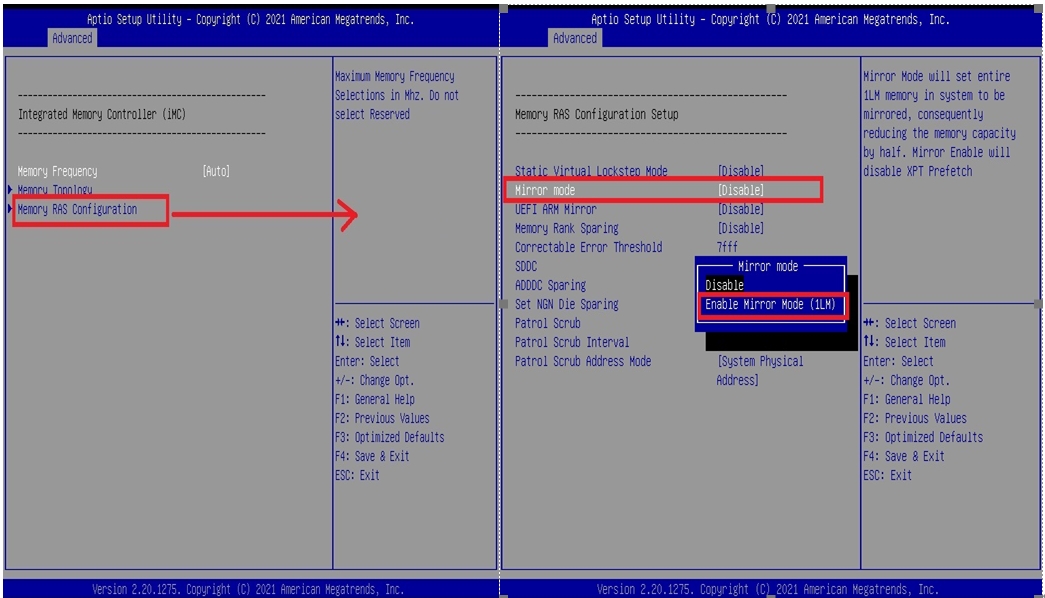
Task: Toggle UEFI ARM Mirror setting value
Action: coord(740,209)
